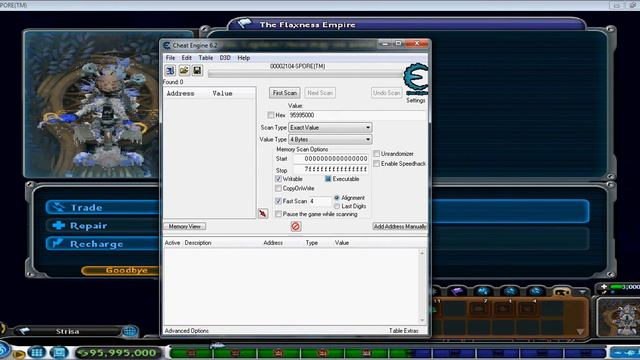Toggle the Executable checkbox

pyautogui.click(x=328, y=179)
